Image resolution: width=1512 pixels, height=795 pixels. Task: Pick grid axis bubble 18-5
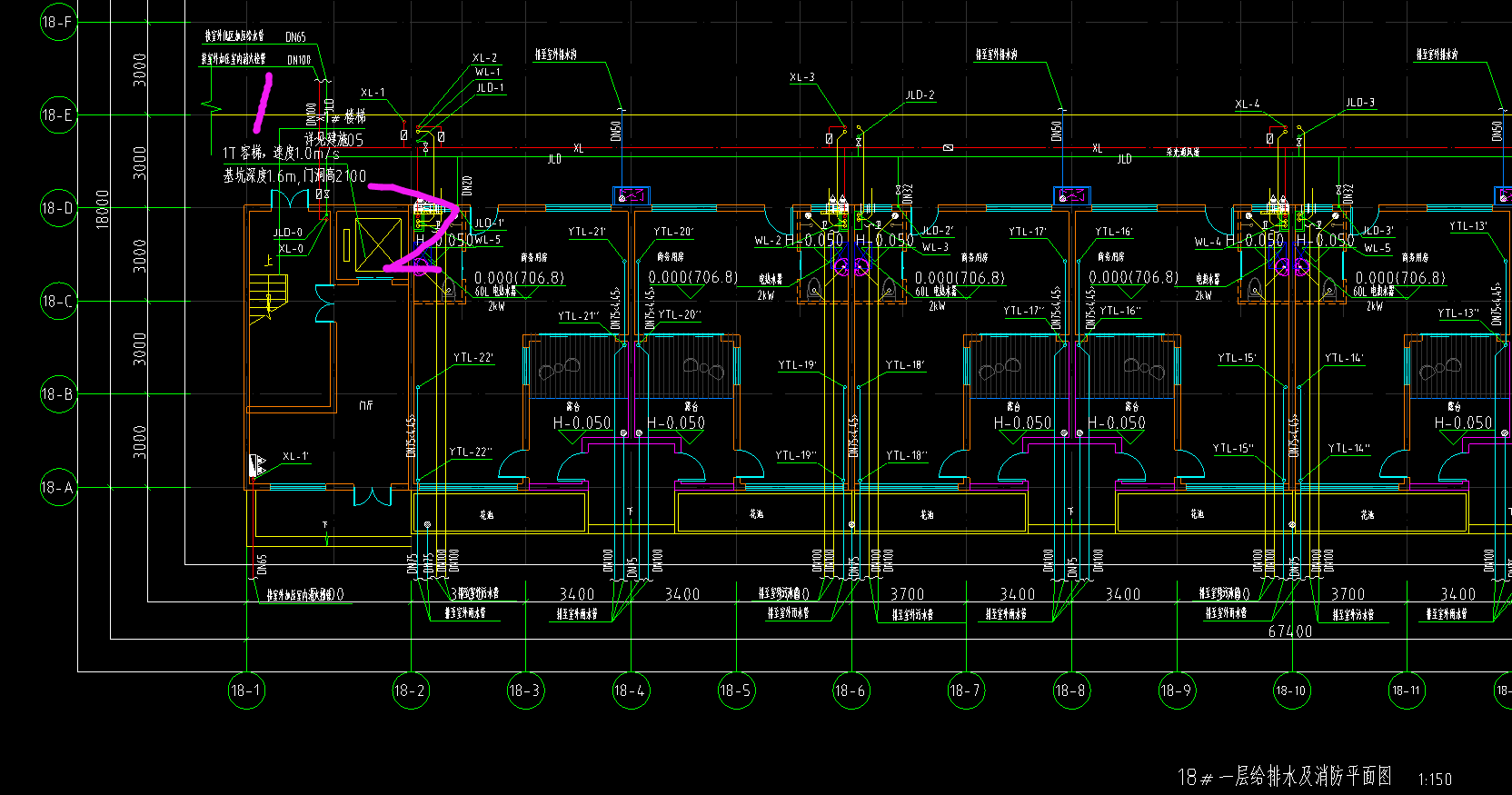point(736,691)
